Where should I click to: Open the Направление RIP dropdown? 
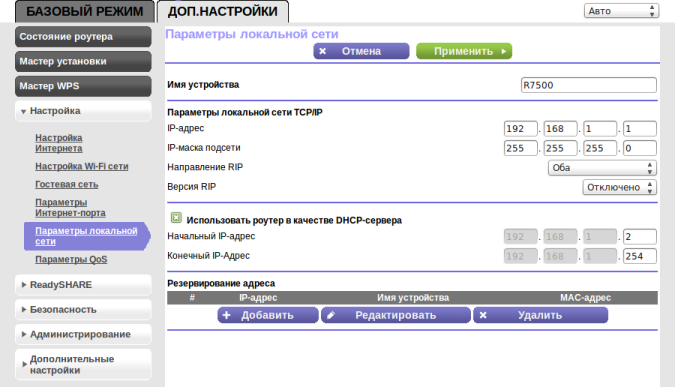pos(602,167)
